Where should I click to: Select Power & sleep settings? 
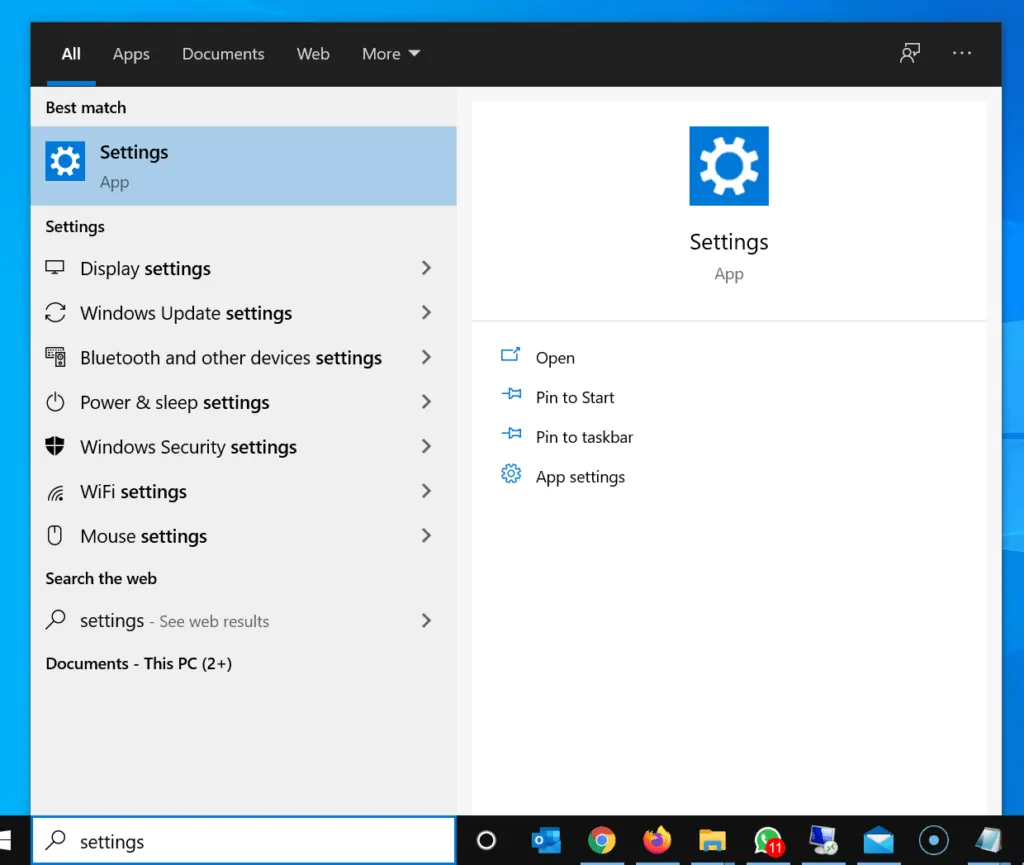click(175, 402)
